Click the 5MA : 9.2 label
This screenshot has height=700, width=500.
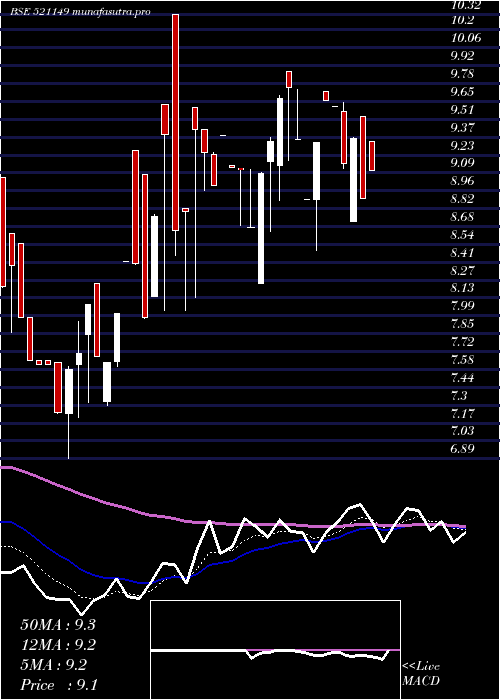tap(54, 665)
